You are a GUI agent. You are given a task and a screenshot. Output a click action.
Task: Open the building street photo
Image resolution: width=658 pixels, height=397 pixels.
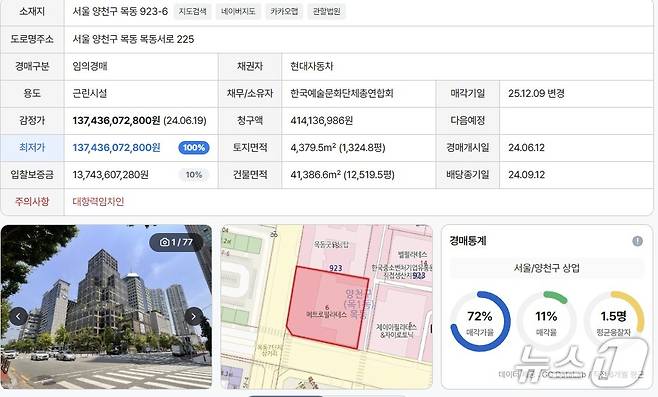[106, 306]
